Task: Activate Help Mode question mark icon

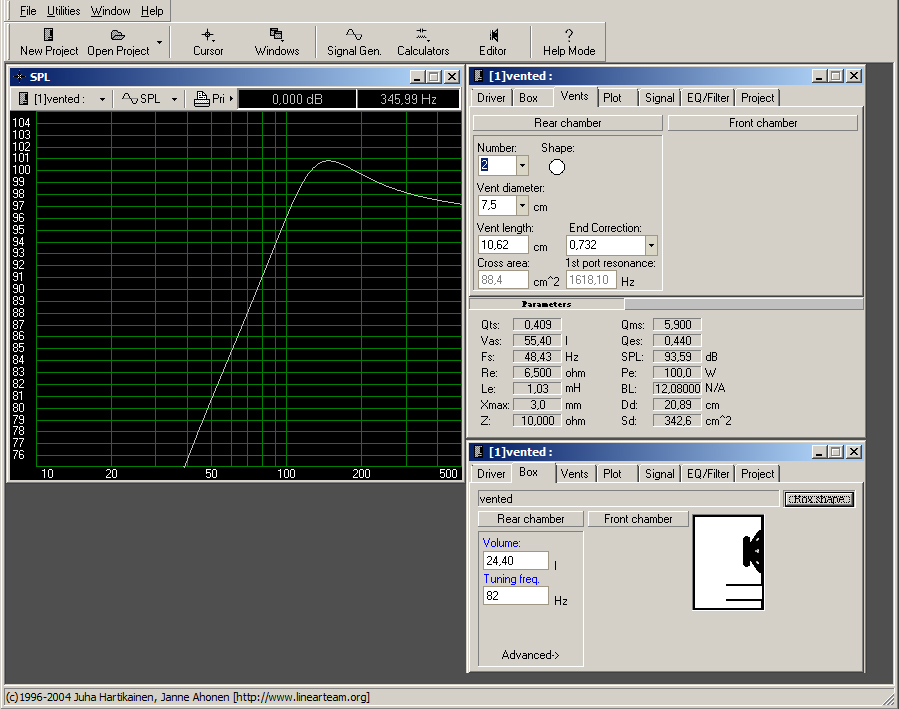Action: tap(569, 35)
